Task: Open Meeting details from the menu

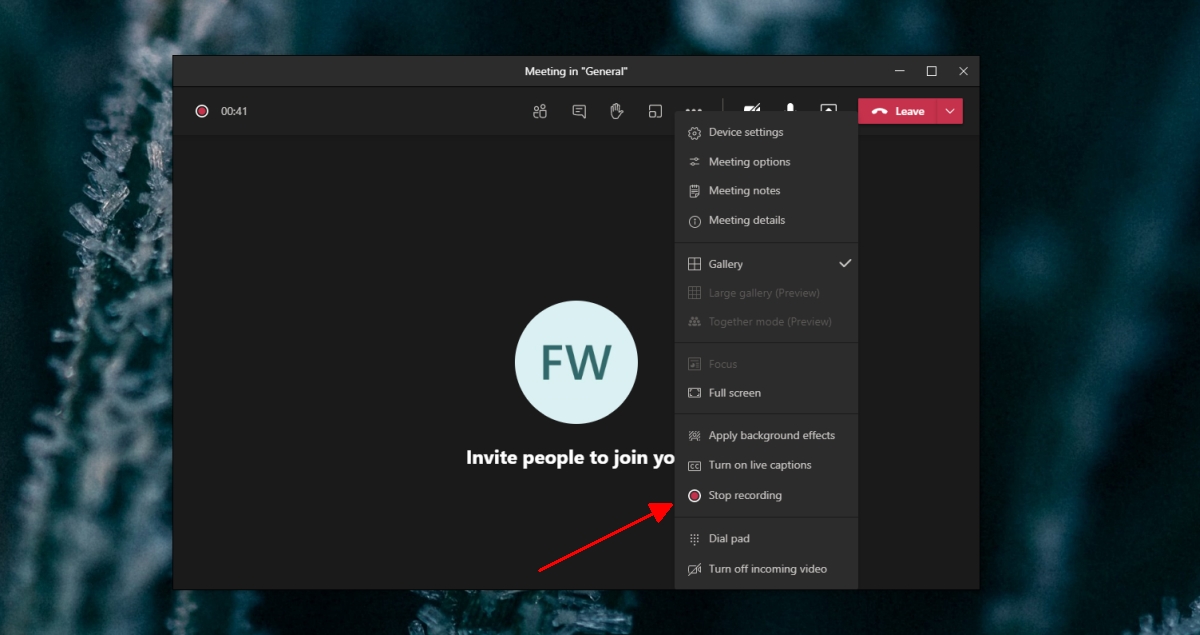Action: coord(766,220)
